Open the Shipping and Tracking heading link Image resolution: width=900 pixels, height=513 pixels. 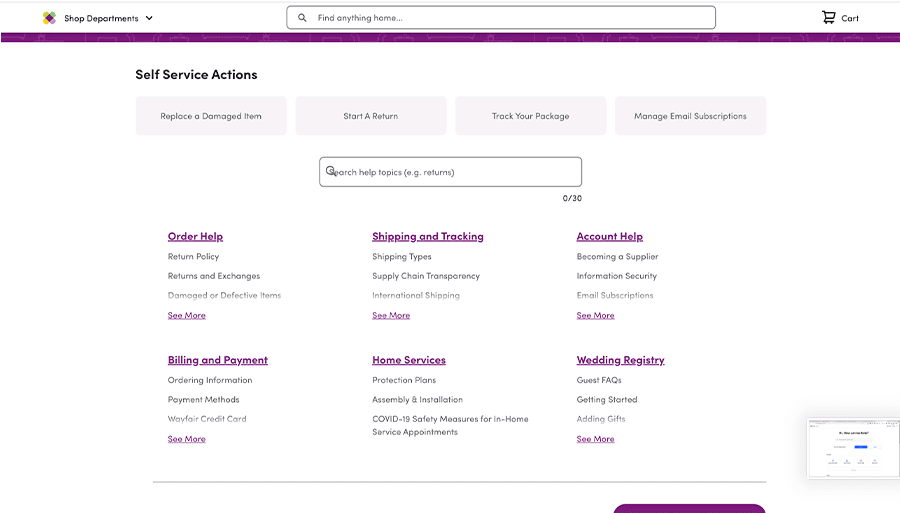point(428,236)
